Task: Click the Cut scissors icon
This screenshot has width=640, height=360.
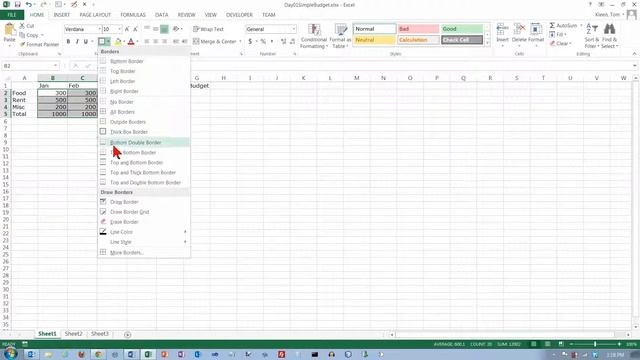Action: tap(22, 26)
